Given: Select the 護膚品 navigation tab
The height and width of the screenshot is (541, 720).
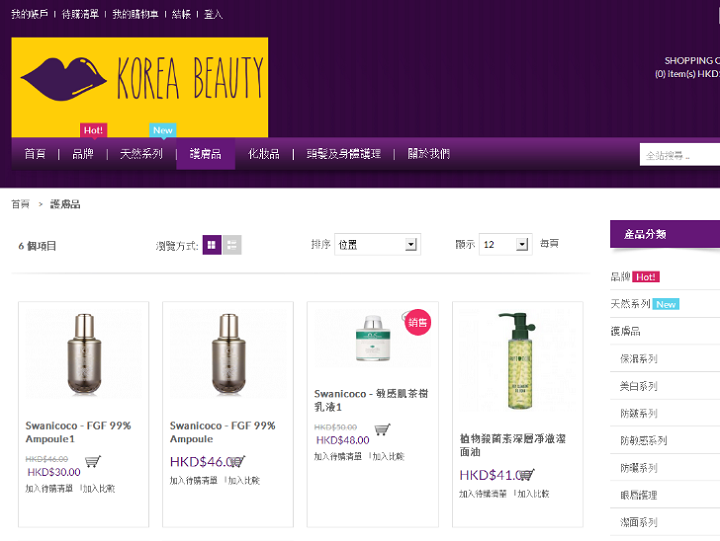Looking at the screenshot, I should (x=206, y=154).
